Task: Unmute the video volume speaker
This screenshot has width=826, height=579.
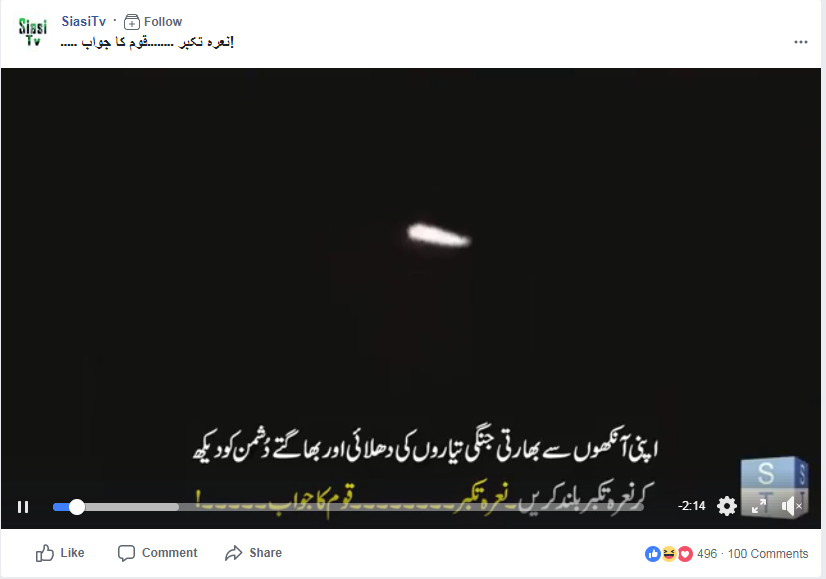Action: (x=791, y=506)
